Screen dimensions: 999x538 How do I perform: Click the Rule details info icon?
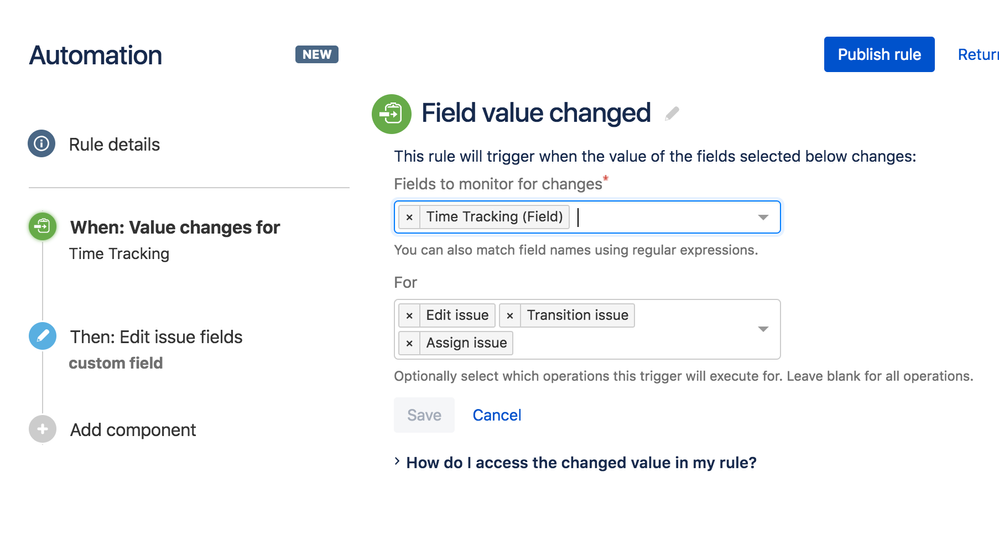coord(41,143)
